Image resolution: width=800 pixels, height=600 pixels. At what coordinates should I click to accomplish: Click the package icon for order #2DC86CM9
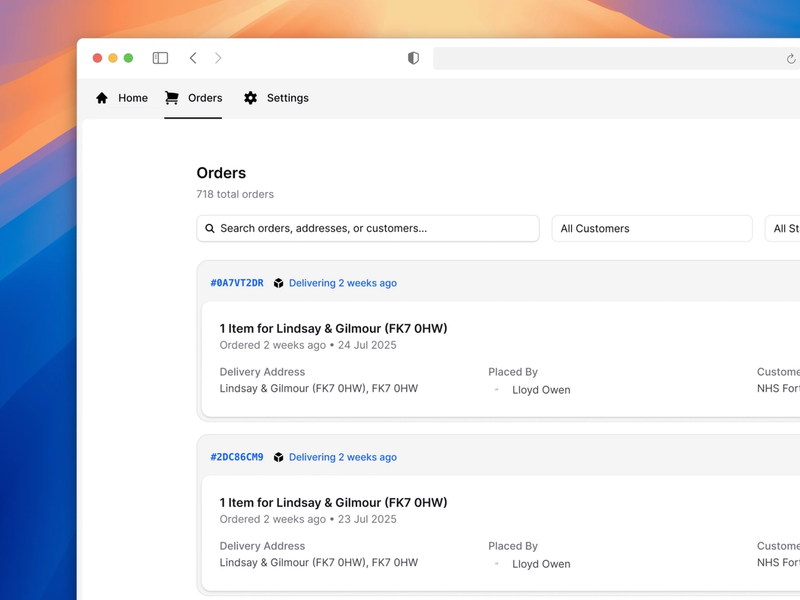point(279,457)
